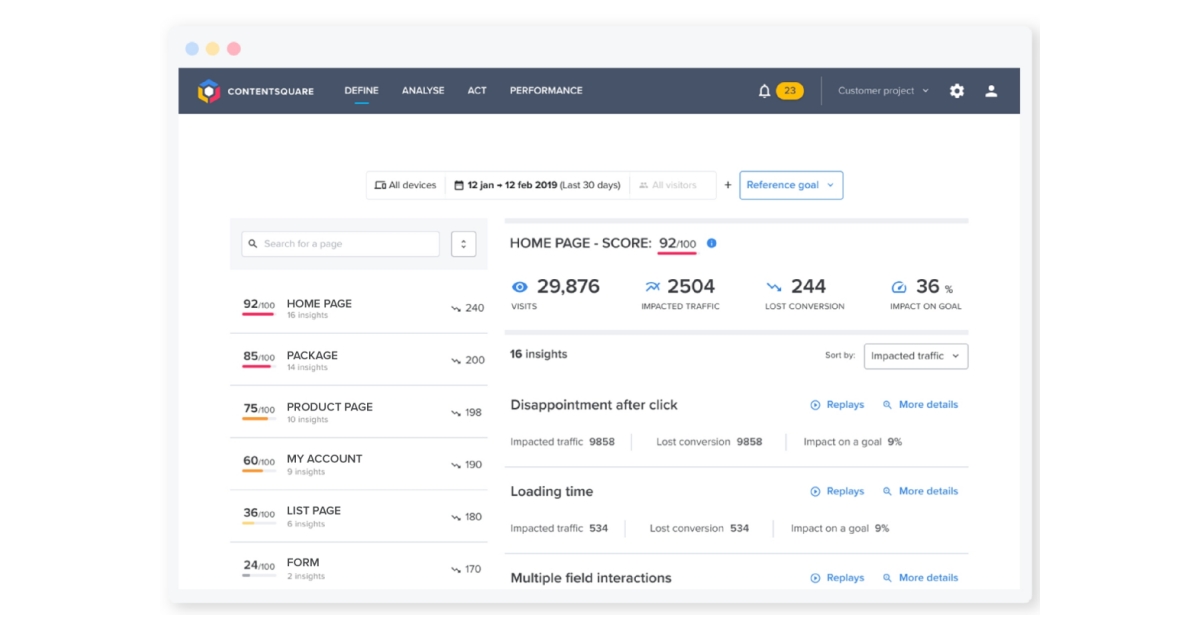Open the notifications bell icon
The width and height of the screenshot is (1200, 627).
[762, 90]
